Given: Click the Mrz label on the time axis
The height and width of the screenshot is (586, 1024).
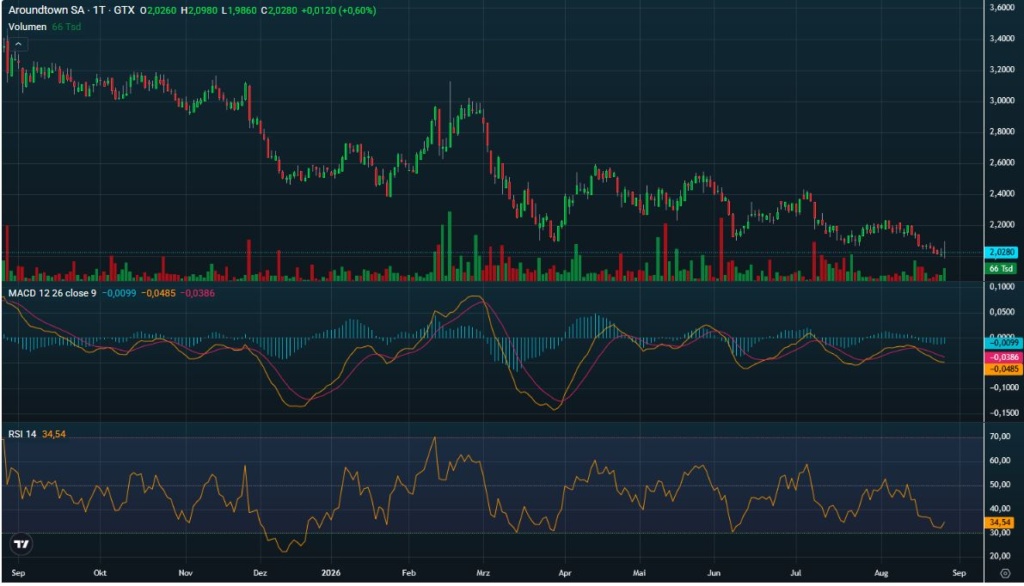Looking at the screenshot, I should pyautogui.click(x=483, y=573).
